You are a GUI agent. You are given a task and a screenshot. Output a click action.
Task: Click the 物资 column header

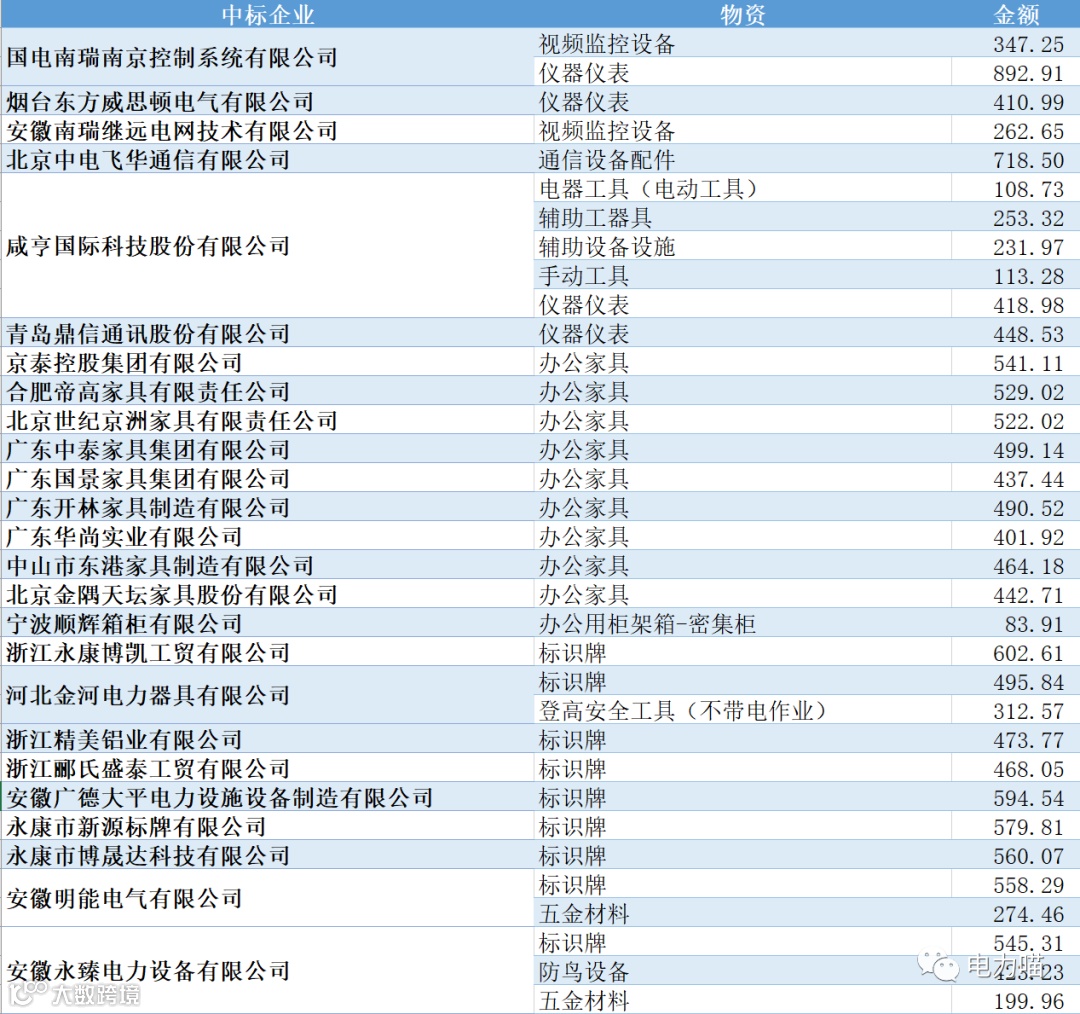click(x=742, y=14)
